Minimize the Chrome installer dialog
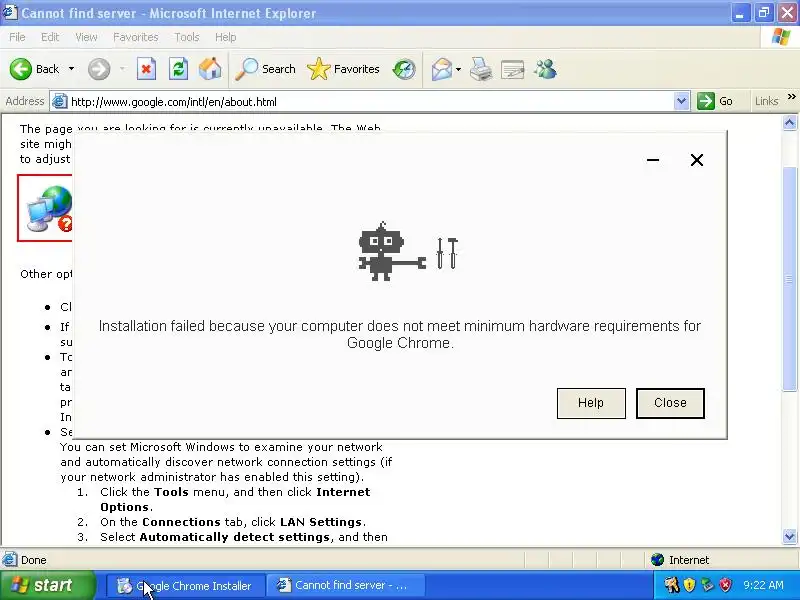 click(653, 160)
